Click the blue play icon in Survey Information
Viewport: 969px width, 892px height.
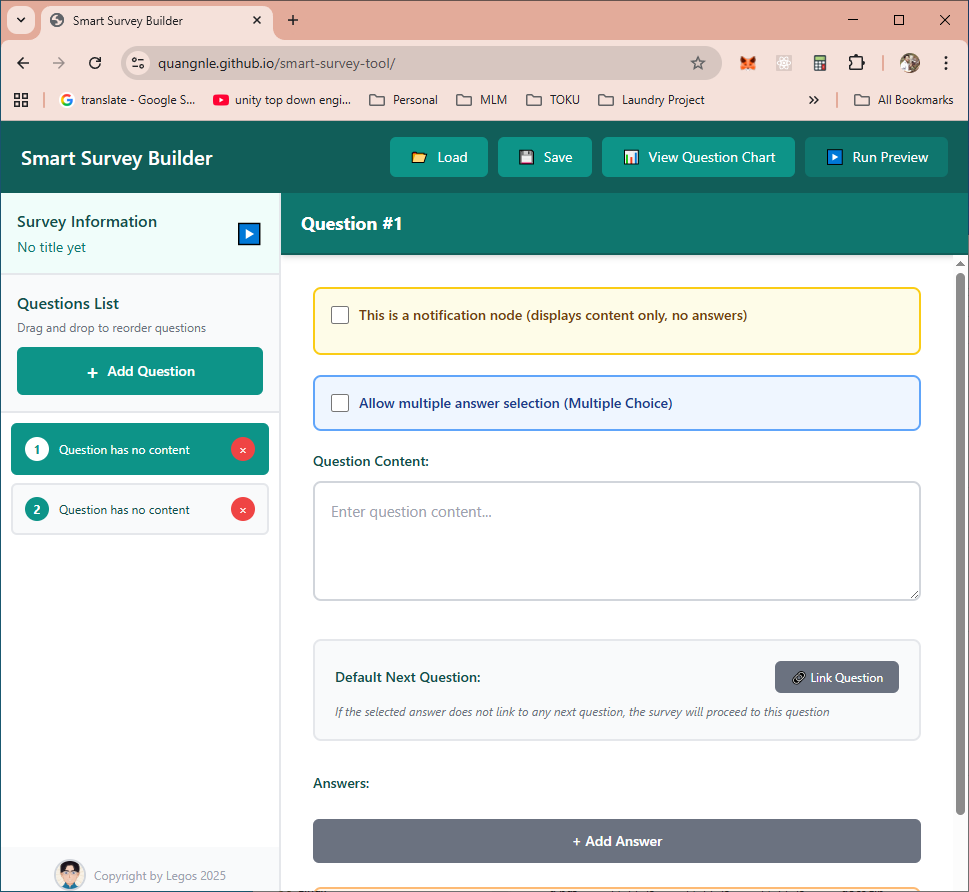(x=249, y=234)
